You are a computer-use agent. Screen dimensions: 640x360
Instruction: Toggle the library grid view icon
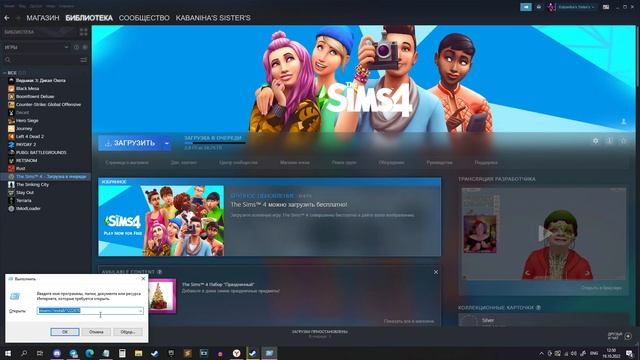(x=84, y=32)
